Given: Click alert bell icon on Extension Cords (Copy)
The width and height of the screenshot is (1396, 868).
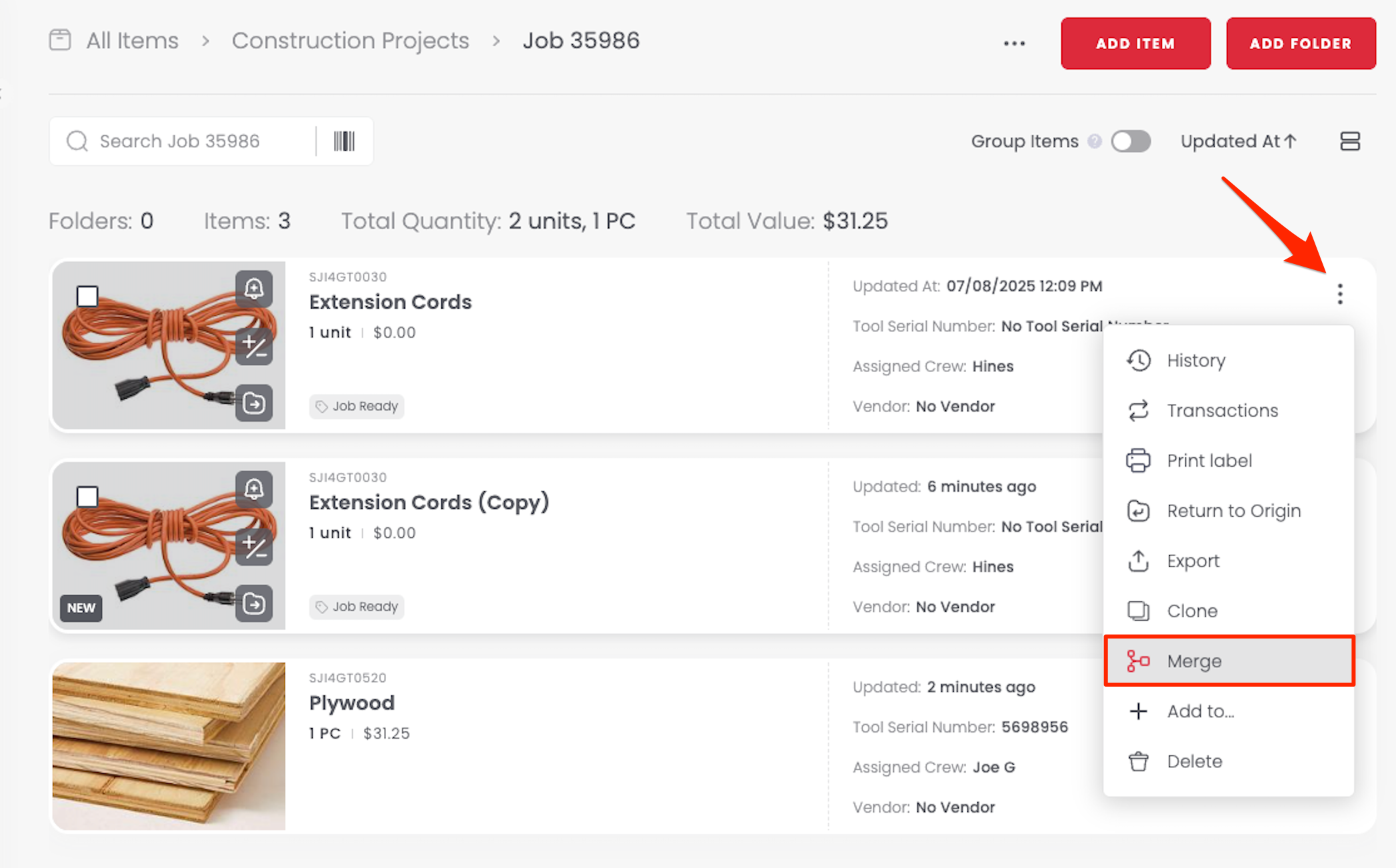Looking at the screenshot, I should pos(254,489).
